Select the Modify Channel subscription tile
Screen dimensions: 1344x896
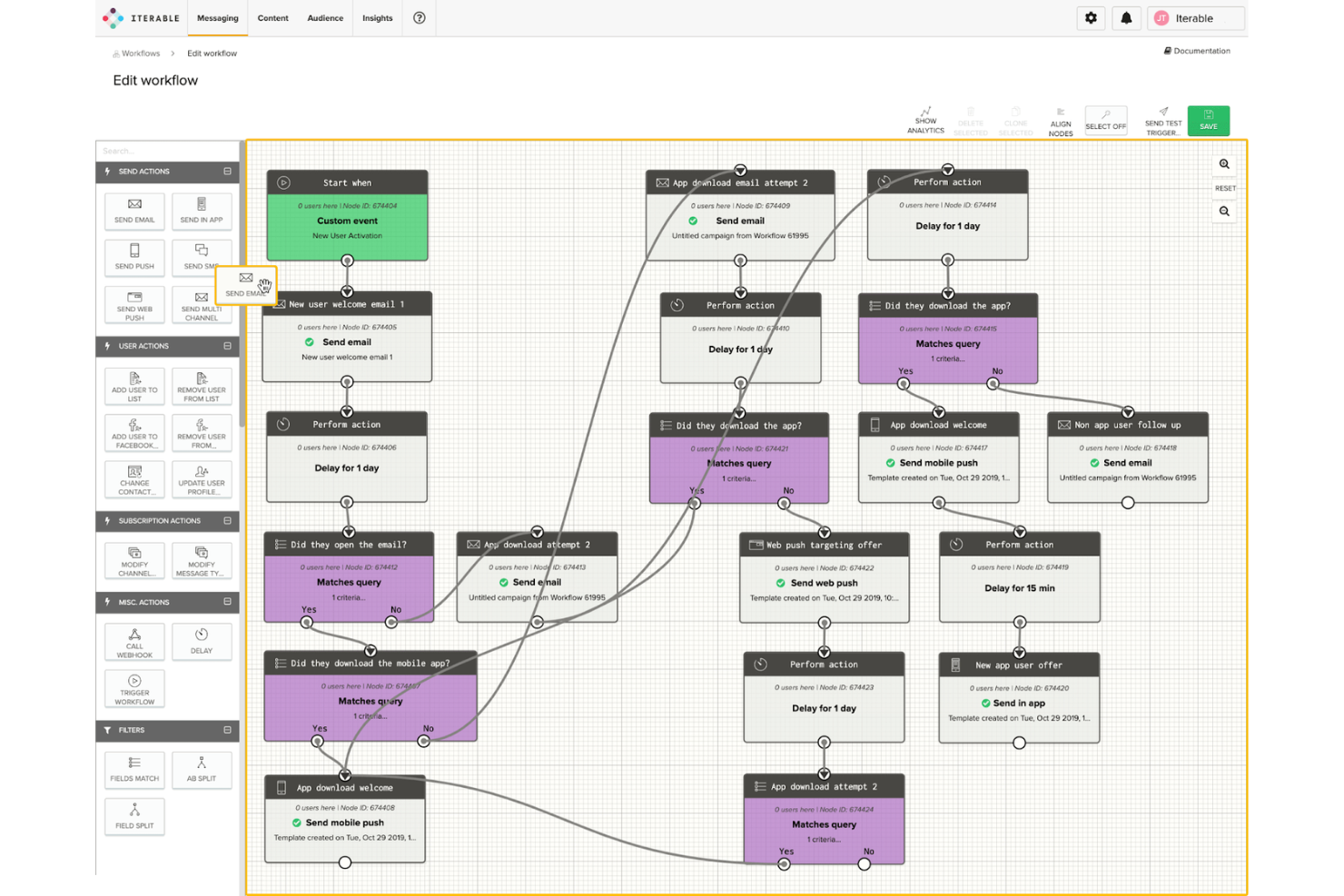(134, 561)
